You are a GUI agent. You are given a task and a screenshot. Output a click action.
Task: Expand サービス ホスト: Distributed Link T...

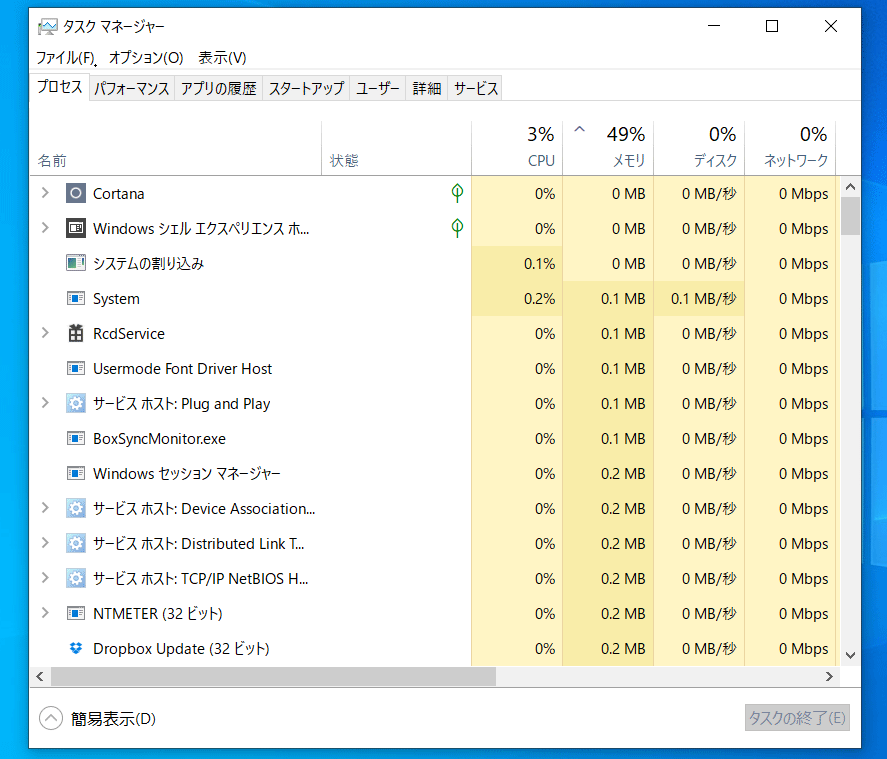click(x=45, y=544)
